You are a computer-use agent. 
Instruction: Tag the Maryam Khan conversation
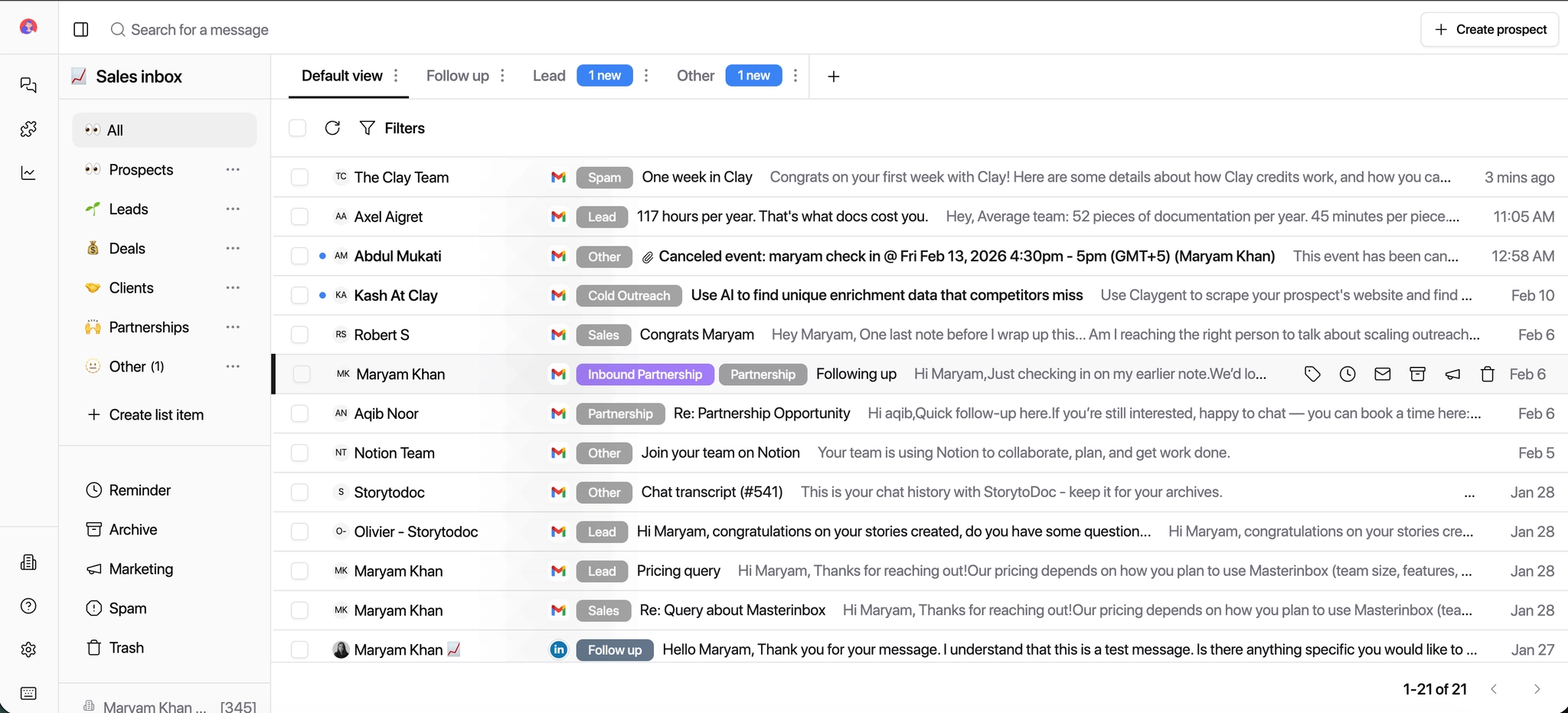1312,374
